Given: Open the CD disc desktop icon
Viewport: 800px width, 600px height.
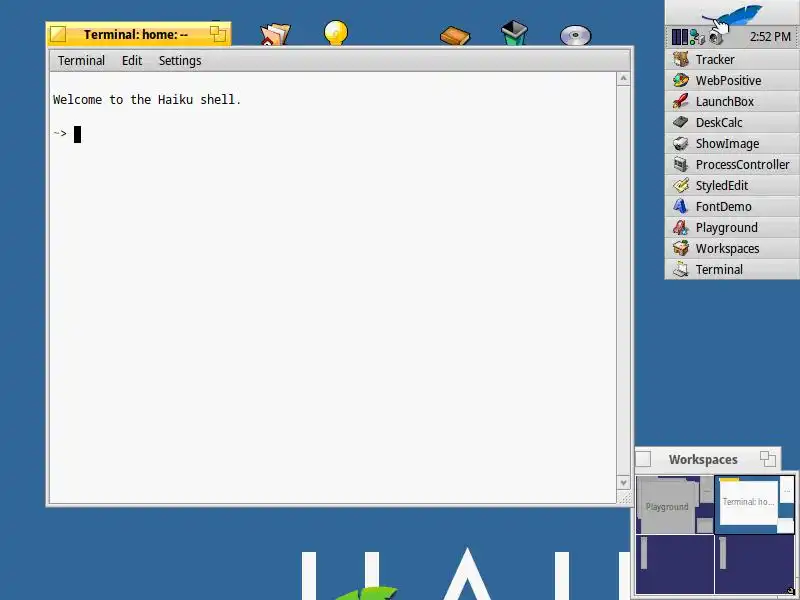Looking at the screenshot, I should click(x=576, y=35).
